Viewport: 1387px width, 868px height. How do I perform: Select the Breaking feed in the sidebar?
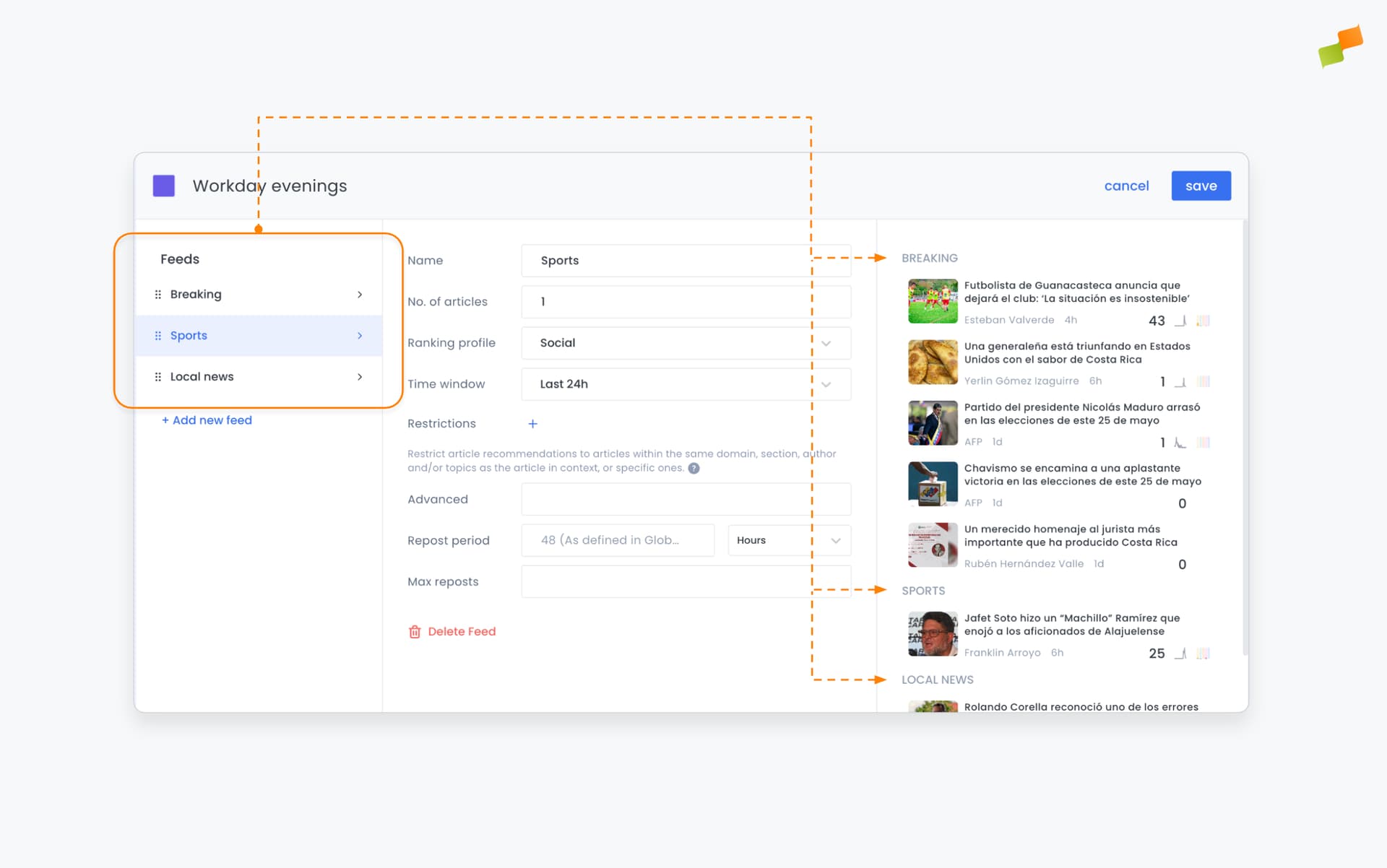196,294
